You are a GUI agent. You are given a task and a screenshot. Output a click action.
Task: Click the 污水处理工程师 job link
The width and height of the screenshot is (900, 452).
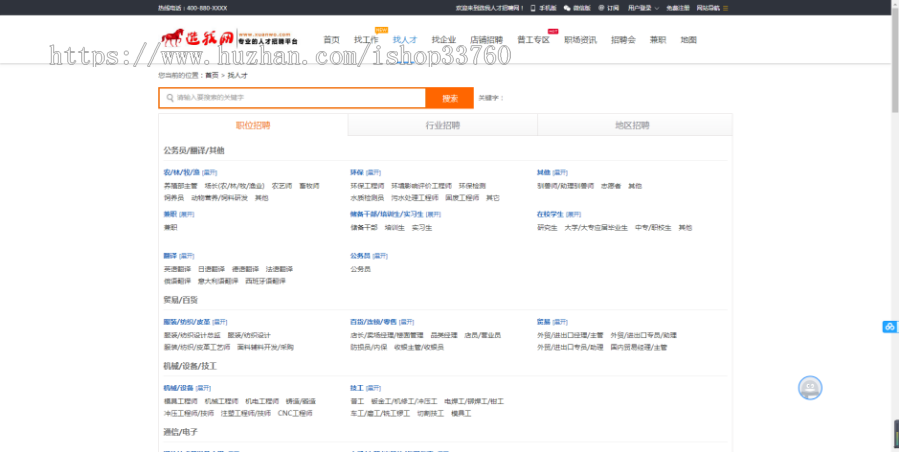(x=415, y=198)
